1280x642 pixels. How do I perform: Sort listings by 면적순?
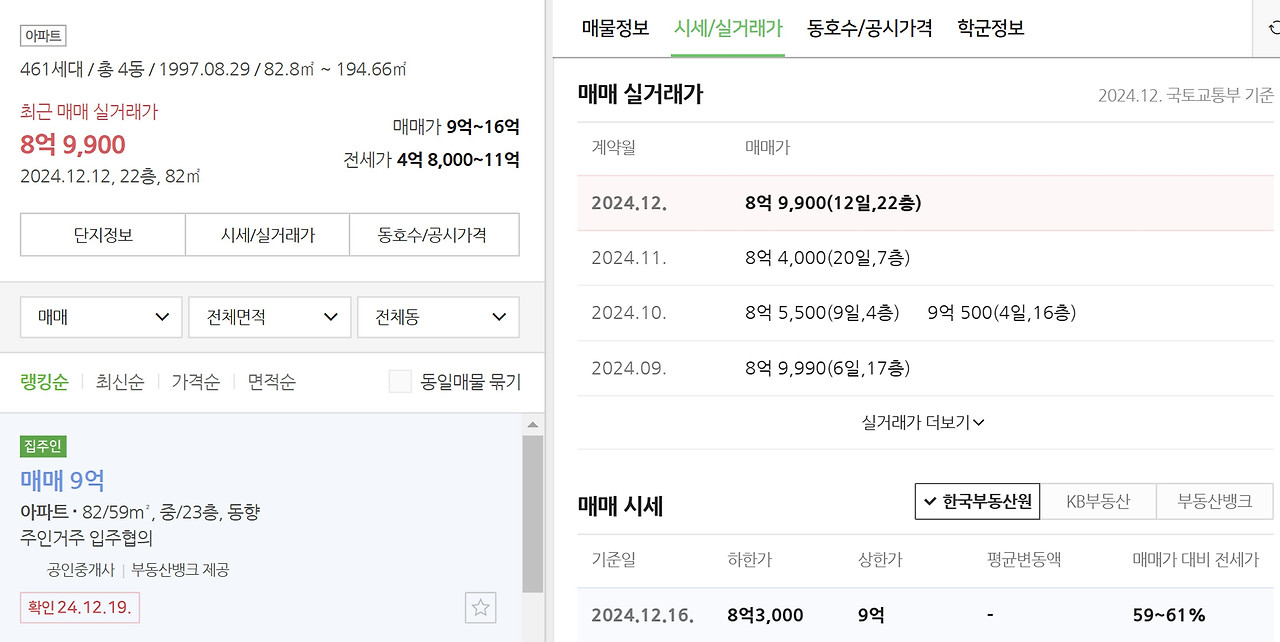270,381
